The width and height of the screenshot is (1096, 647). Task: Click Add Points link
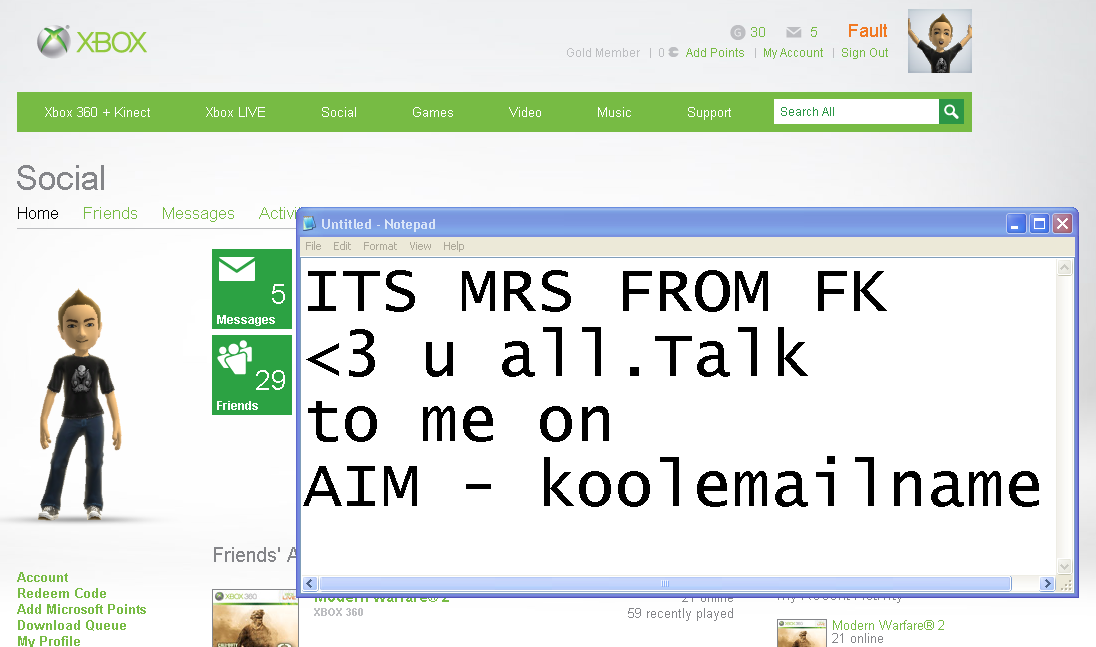point(714,52)
